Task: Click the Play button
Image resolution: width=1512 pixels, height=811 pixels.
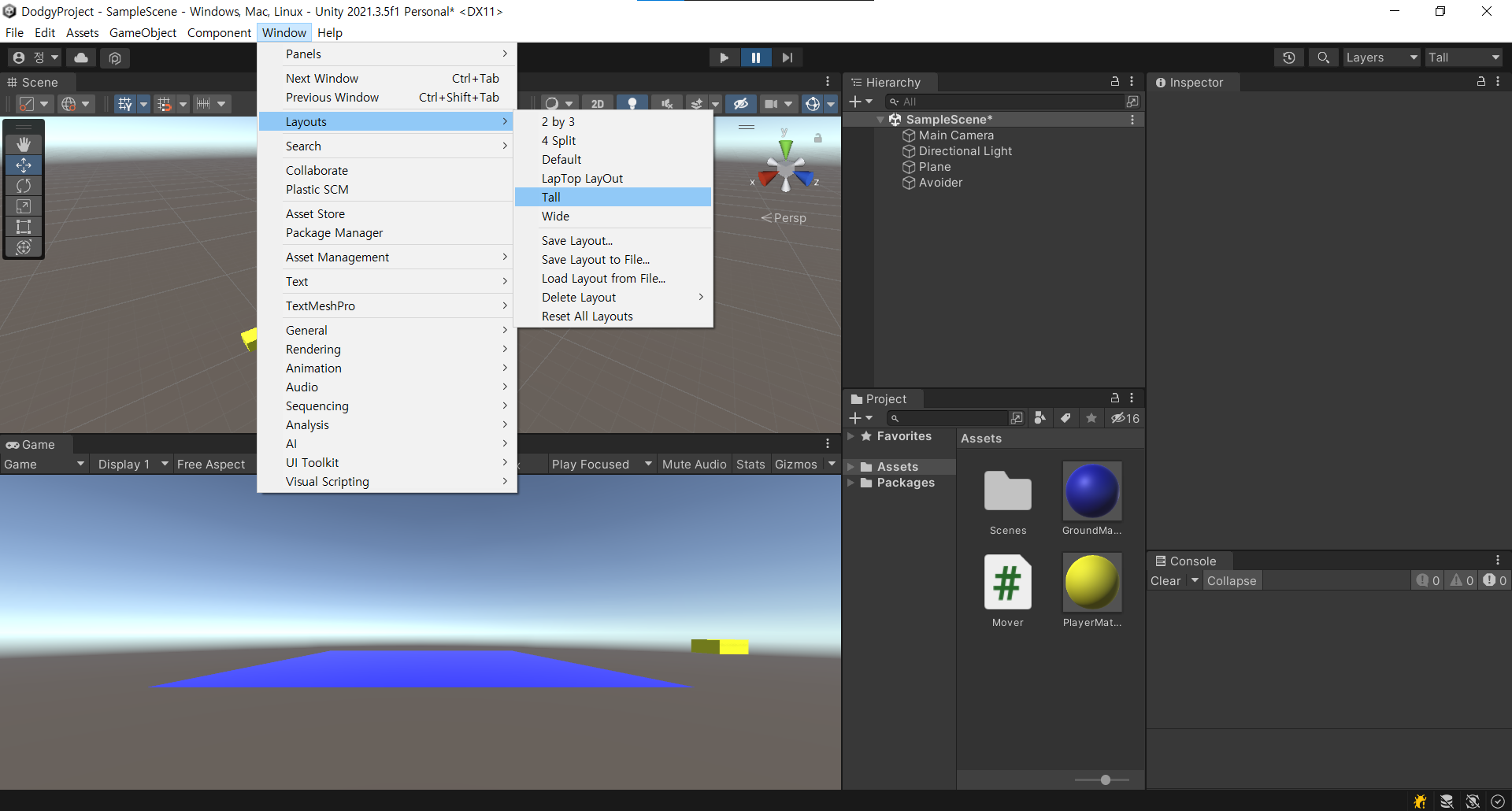Action: (x=723, y=57)
